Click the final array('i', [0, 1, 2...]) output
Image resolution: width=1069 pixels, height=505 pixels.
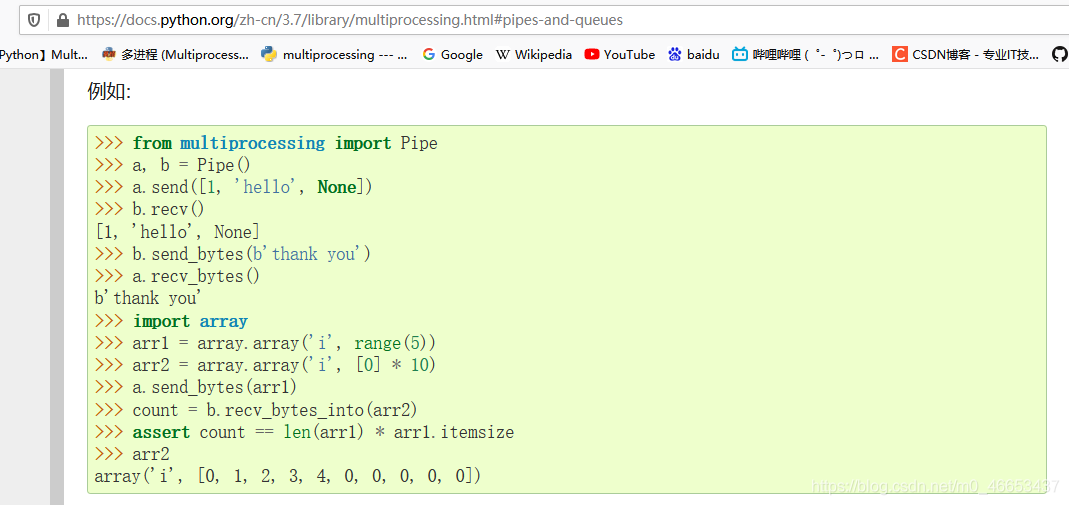(288, 476)
